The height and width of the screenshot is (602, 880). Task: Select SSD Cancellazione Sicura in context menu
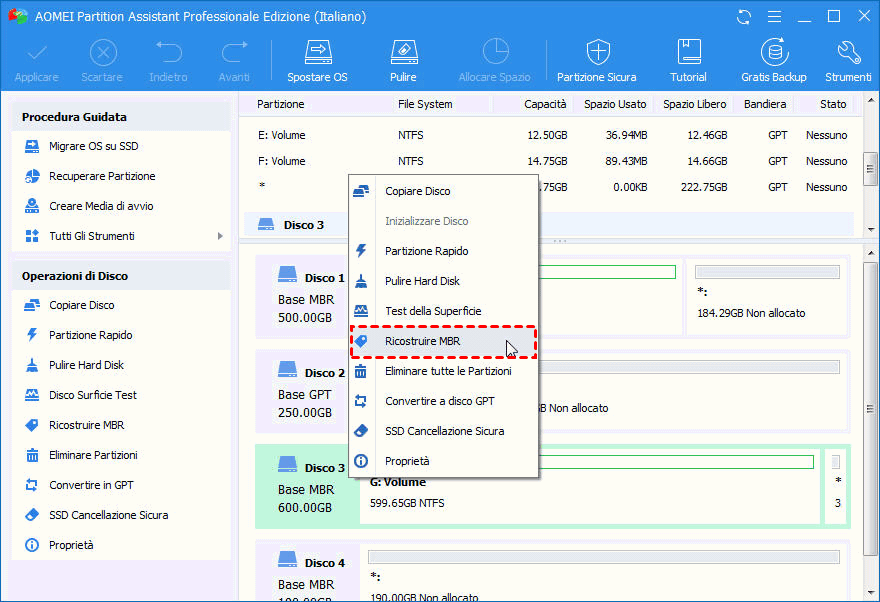(x=443, y=431)
